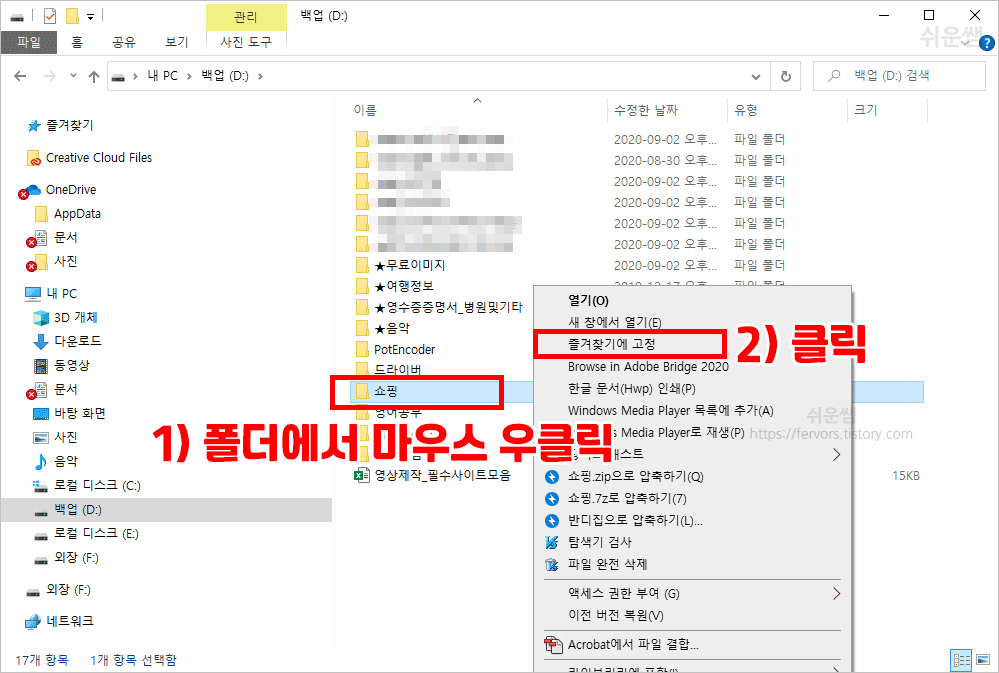The height and width of the screenshot is (673, 999).
Task: Go back with the back arrow
Action: pos(20,76)
